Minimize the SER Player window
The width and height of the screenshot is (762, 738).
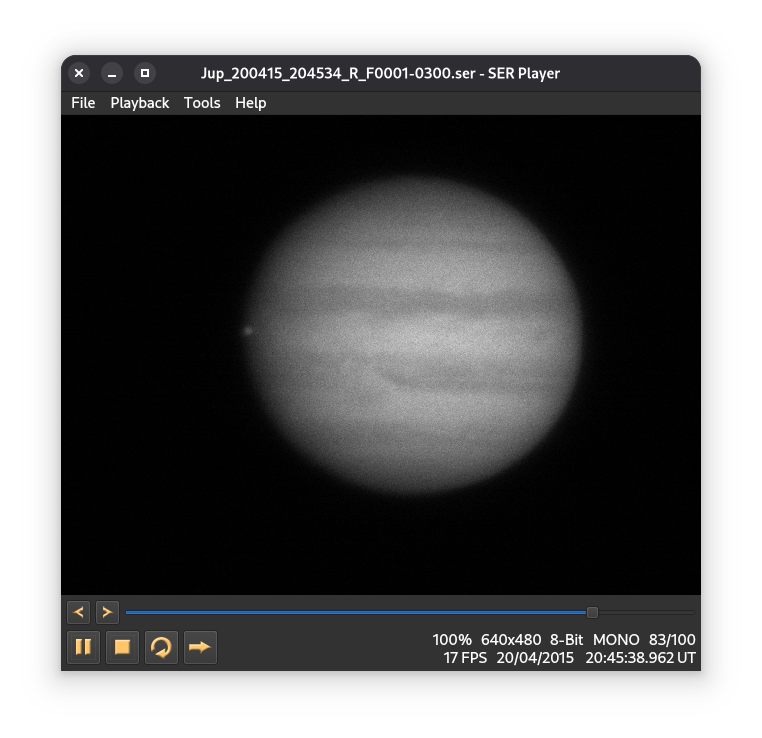point(112,73)
